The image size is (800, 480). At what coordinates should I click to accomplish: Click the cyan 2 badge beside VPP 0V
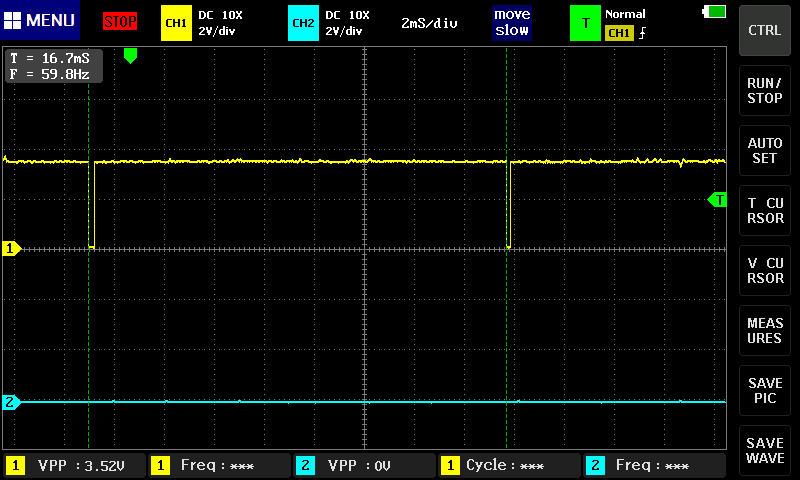(x=305, y=465)
